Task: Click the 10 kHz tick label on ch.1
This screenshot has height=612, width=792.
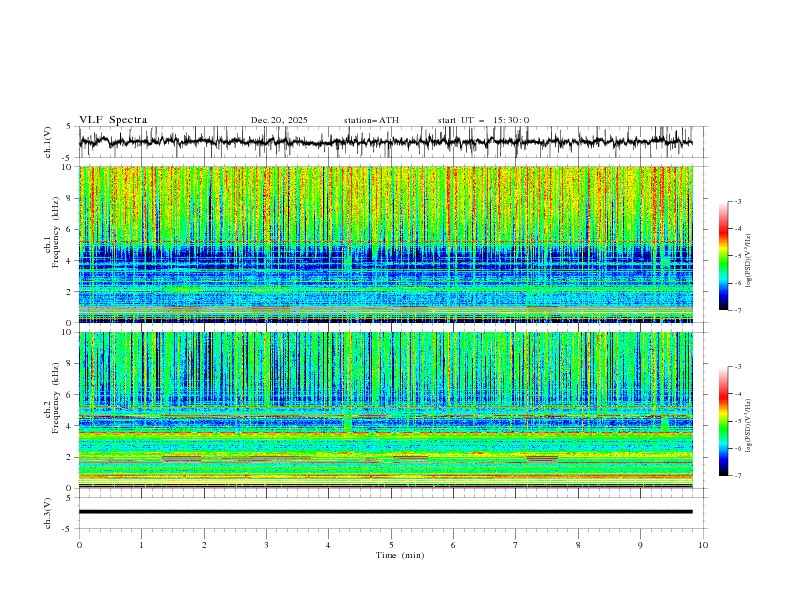Action: (x=66, y=167)
